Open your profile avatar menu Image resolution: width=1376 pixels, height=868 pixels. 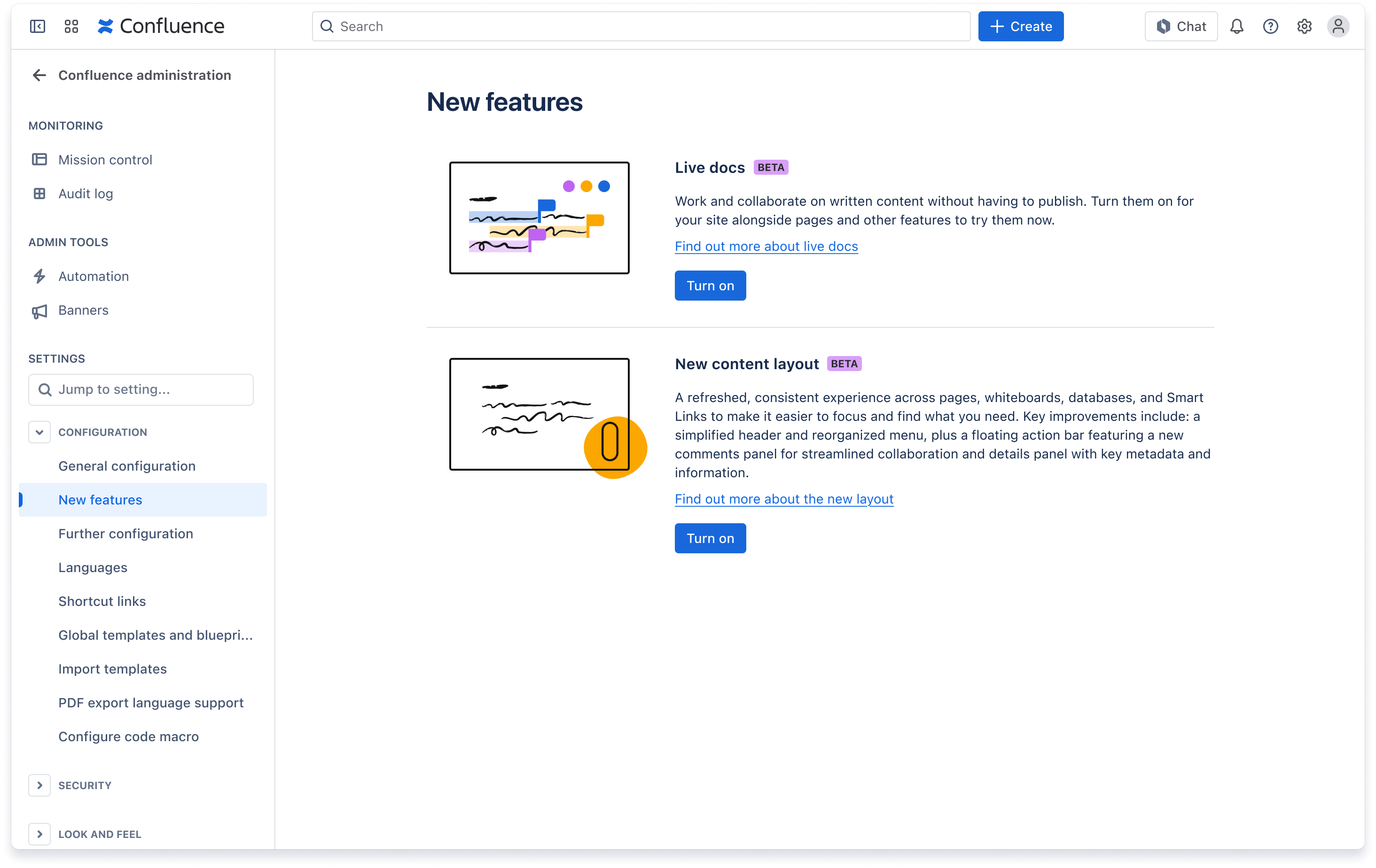(x=1339, y=26)
